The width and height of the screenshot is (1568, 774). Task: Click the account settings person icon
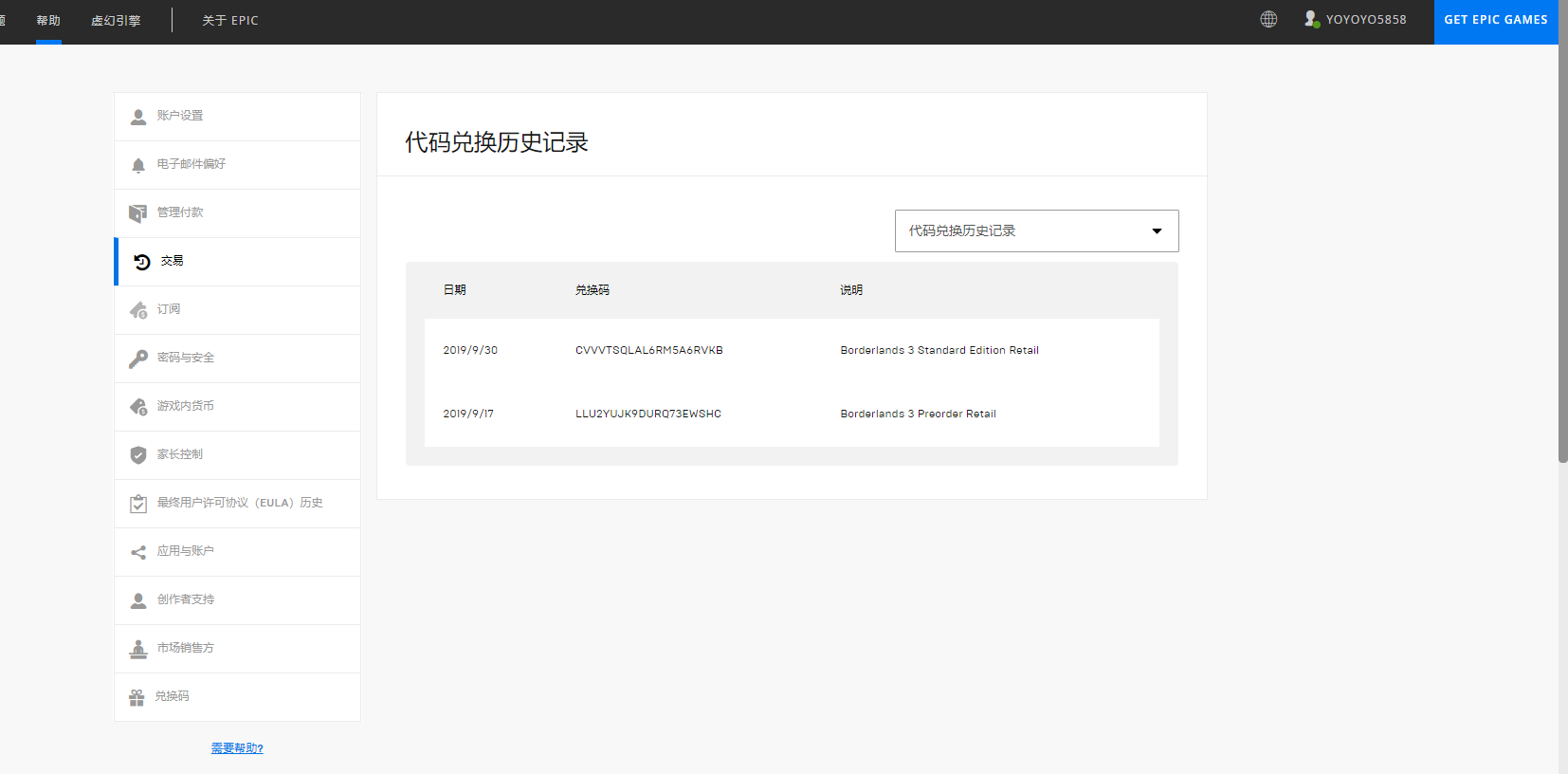(x=138, y=117)
